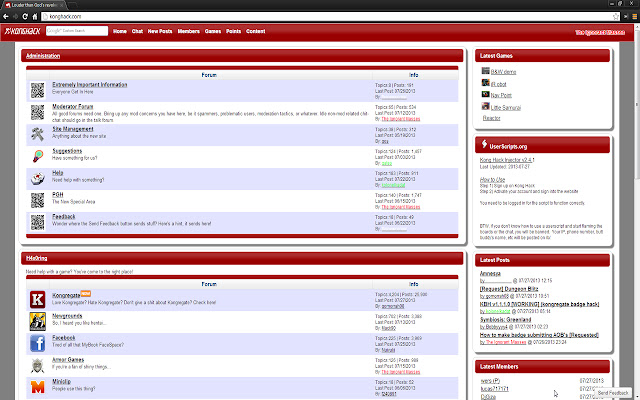This screenshot has height=400, width=640.
Task: Open the Kong Hack Injector script link
Action: tap(507, 160)
